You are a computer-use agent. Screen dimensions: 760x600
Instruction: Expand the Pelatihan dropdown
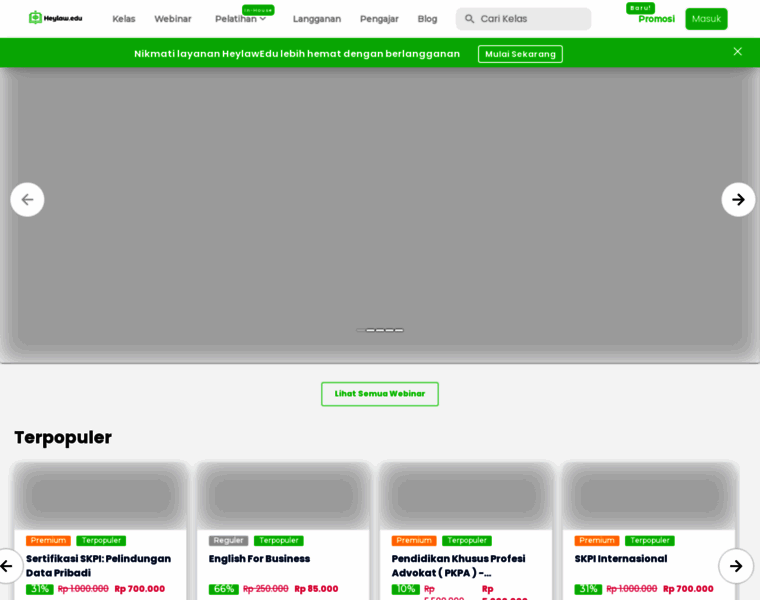click(x=240, y=19)
